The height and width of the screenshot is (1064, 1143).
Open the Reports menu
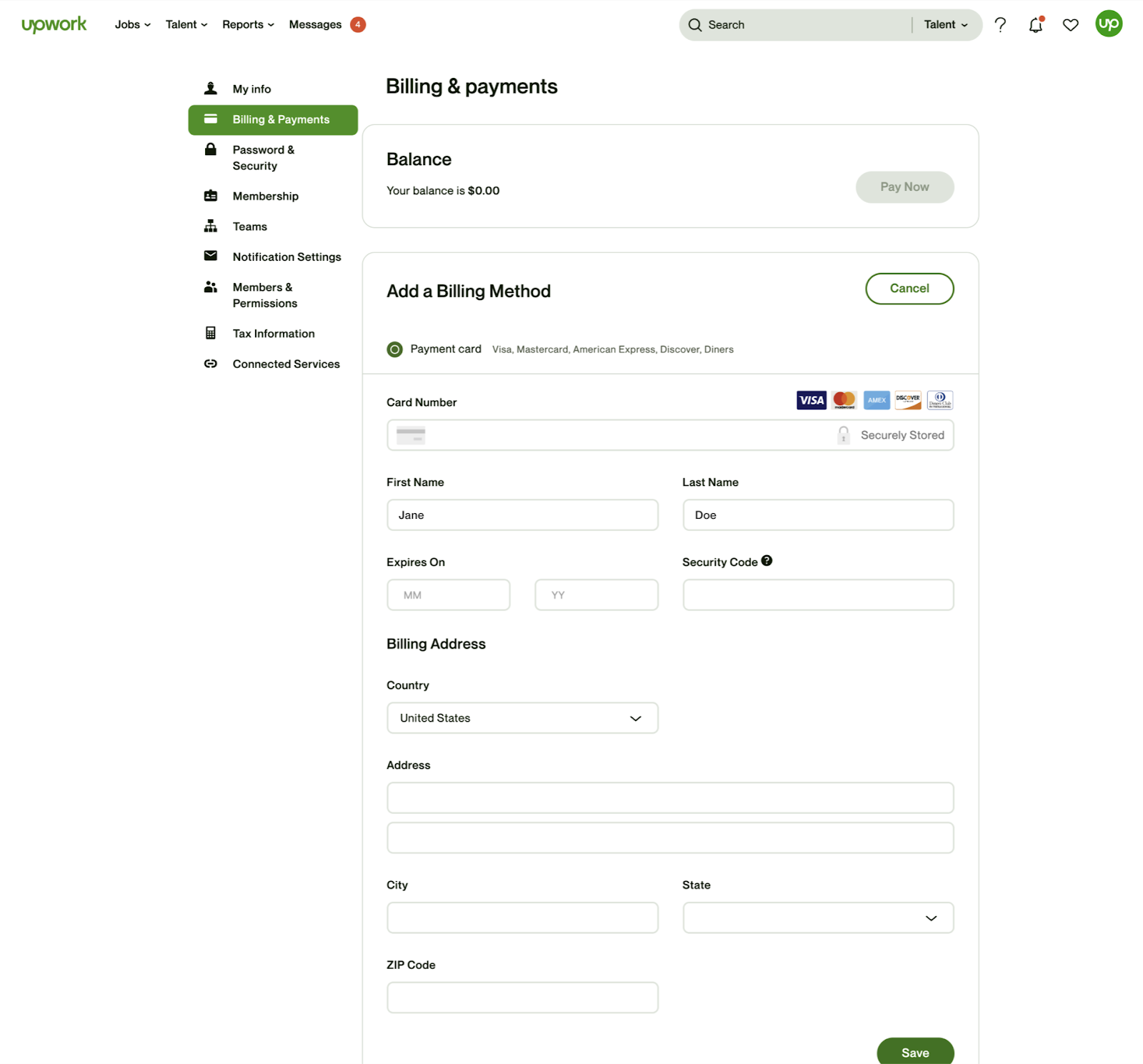(x=247, y=25)
